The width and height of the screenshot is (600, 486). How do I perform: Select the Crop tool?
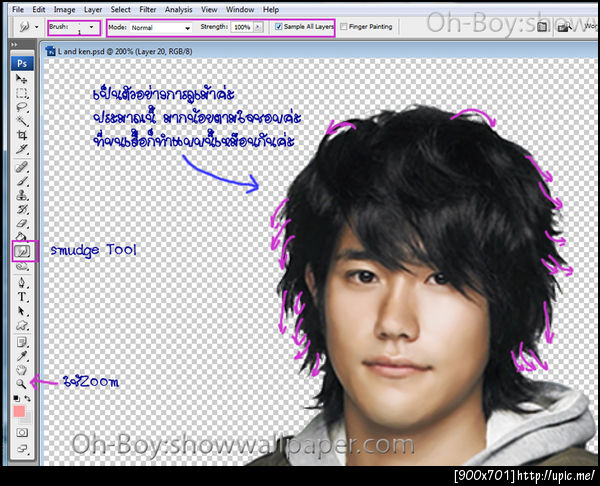pyautogui.click(x=21, y=135)
